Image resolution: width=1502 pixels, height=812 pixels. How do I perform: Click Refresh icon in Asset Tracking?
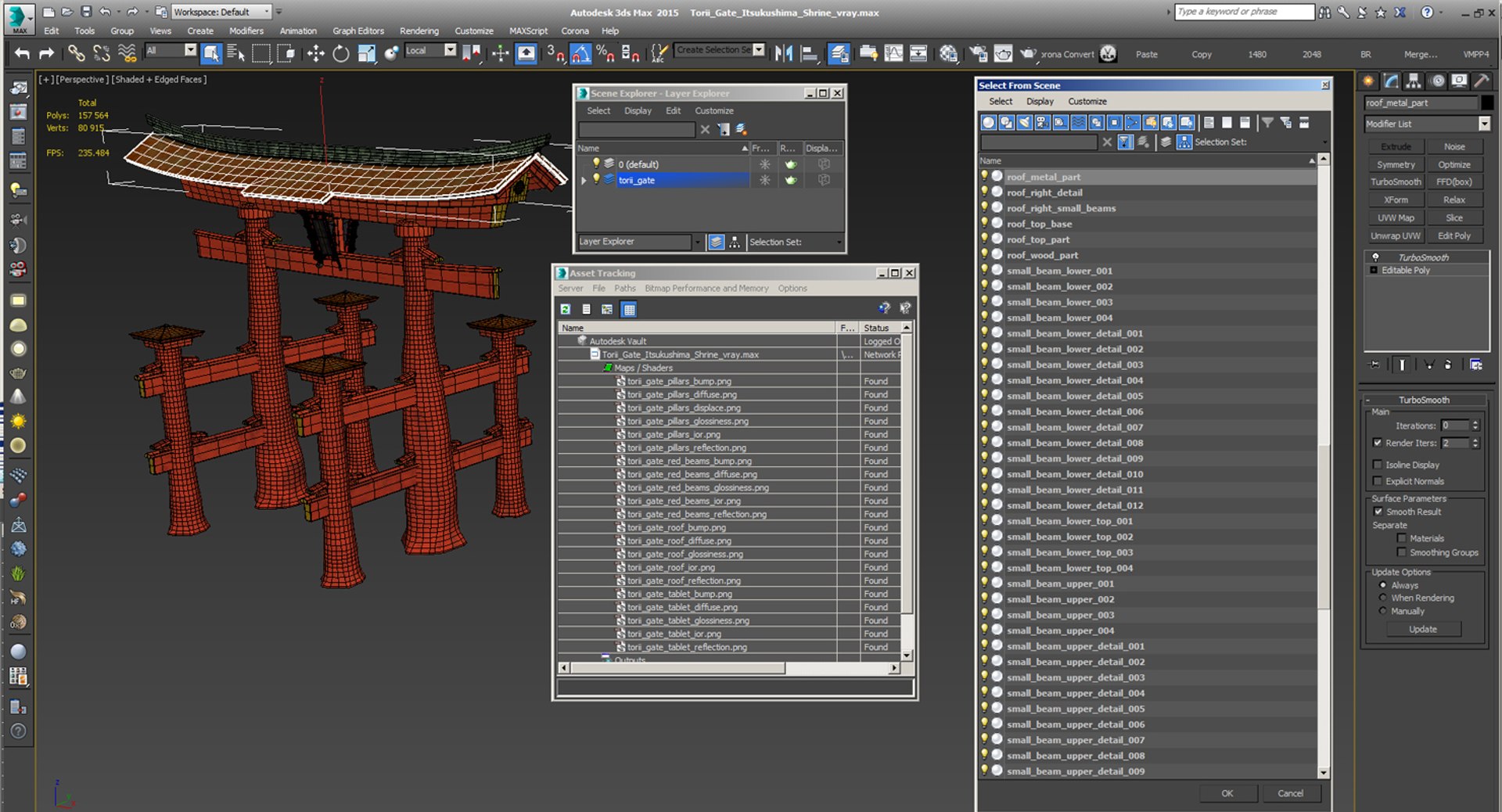coord(565,309)
